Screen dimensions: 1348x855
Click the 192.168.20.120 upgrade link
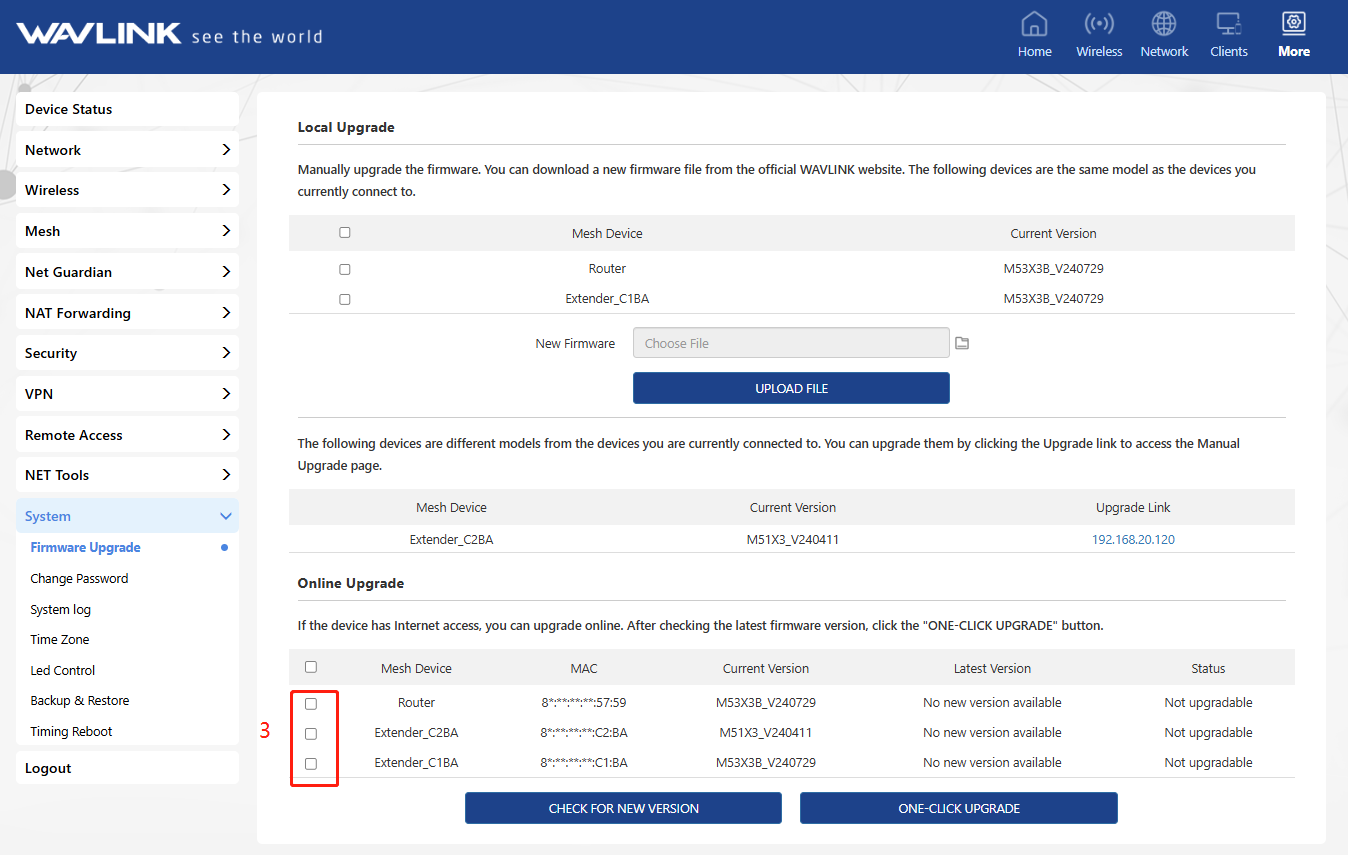(x=1133, y=539)
